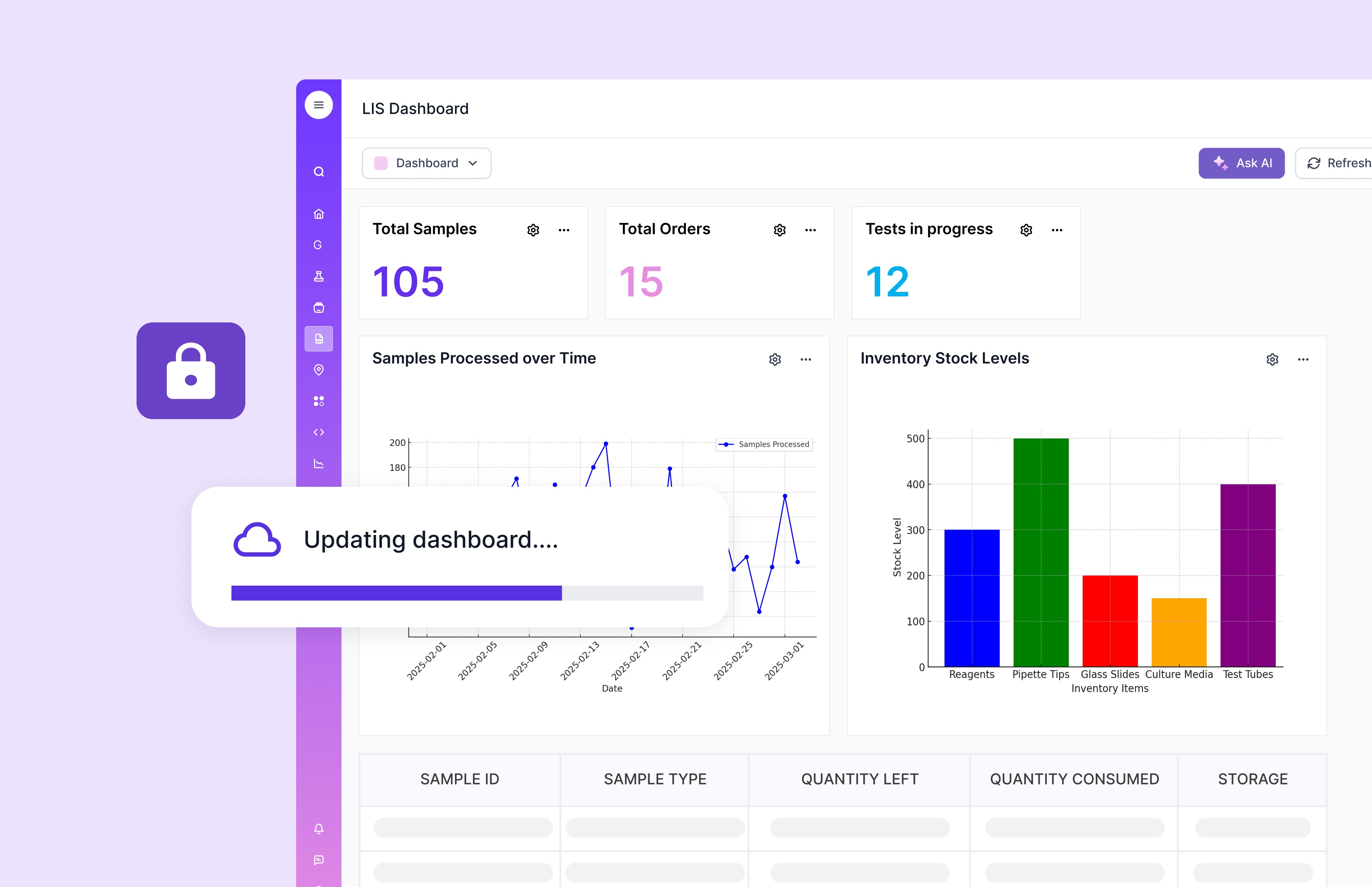Open the chat message icon in sidebar
1372x887 pixels.
click(x=318, y=860)
